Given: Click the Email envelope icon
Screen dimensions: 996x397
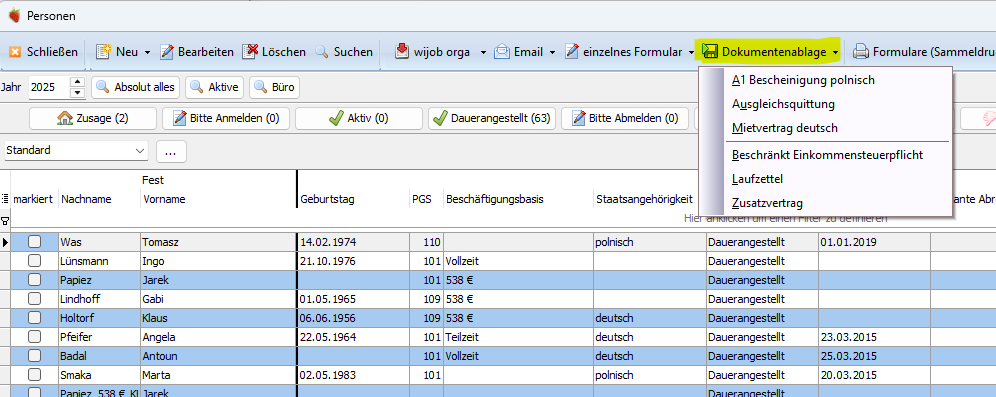Looking at the screenshot, I should (x=502, y=51).
